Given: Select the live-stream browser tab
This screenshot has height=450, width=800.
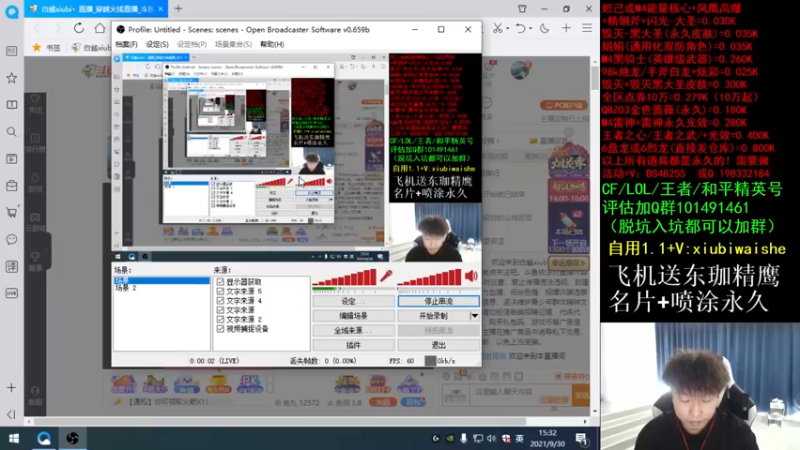Looking at the screenshot, I should coord(94,9).
